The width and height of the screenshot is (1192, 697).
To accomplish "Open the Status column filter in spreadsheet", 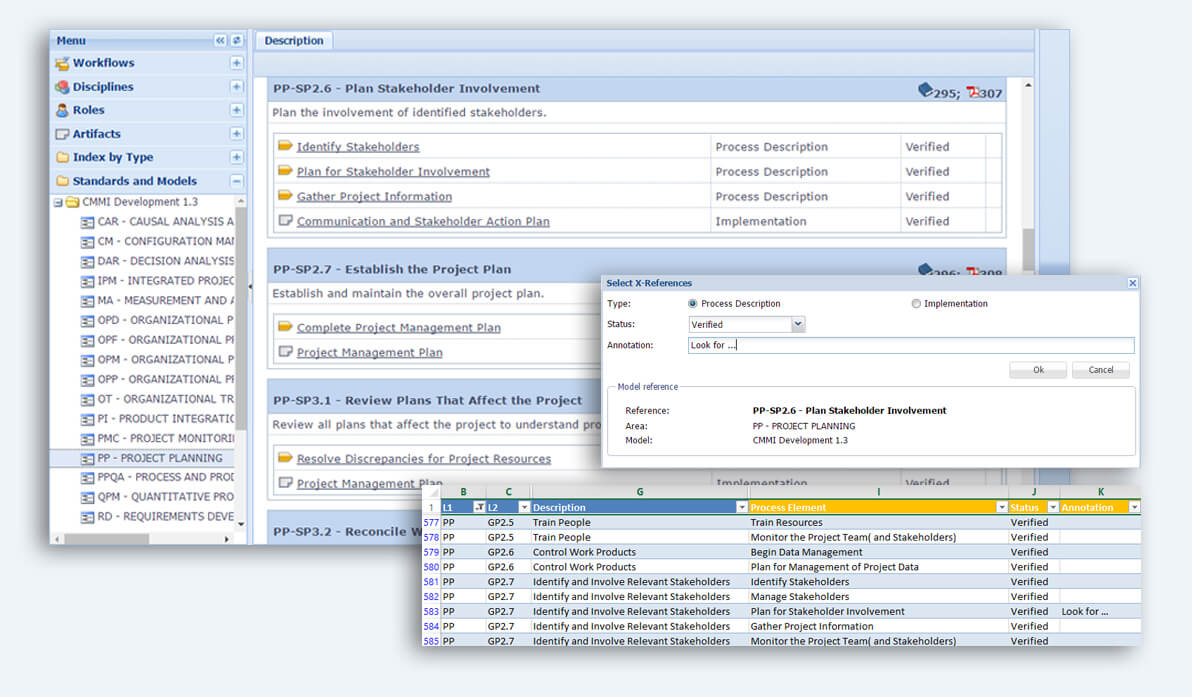I will 1053,507.
